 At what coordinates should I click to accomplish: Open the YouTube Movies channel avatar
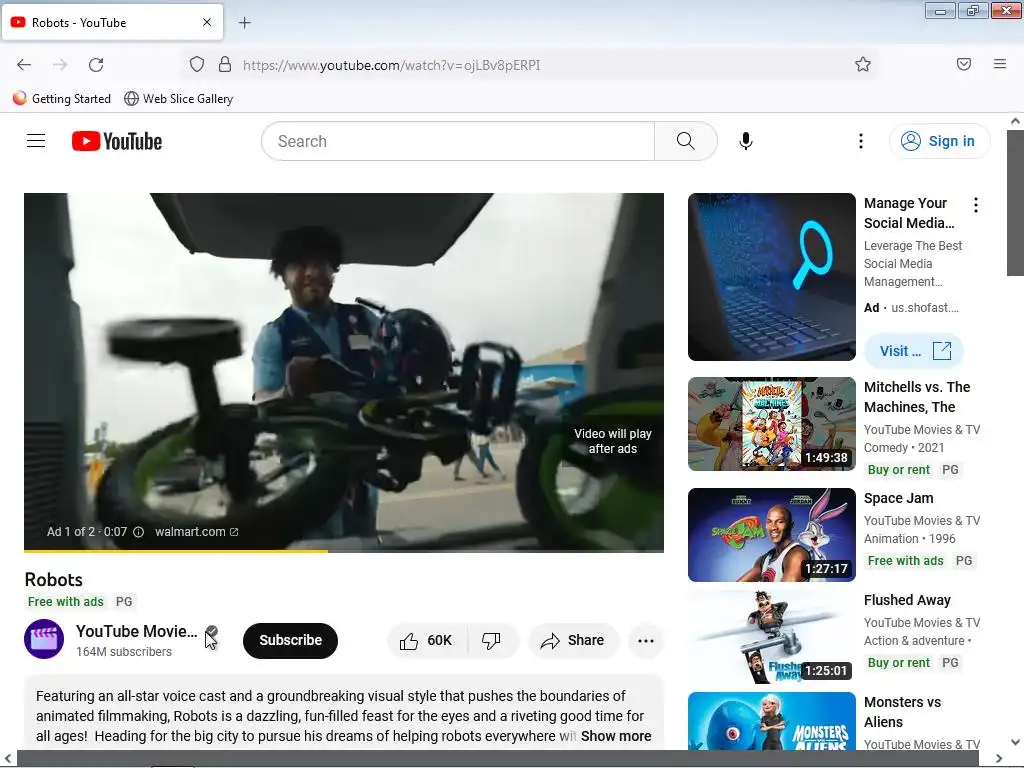44,639
